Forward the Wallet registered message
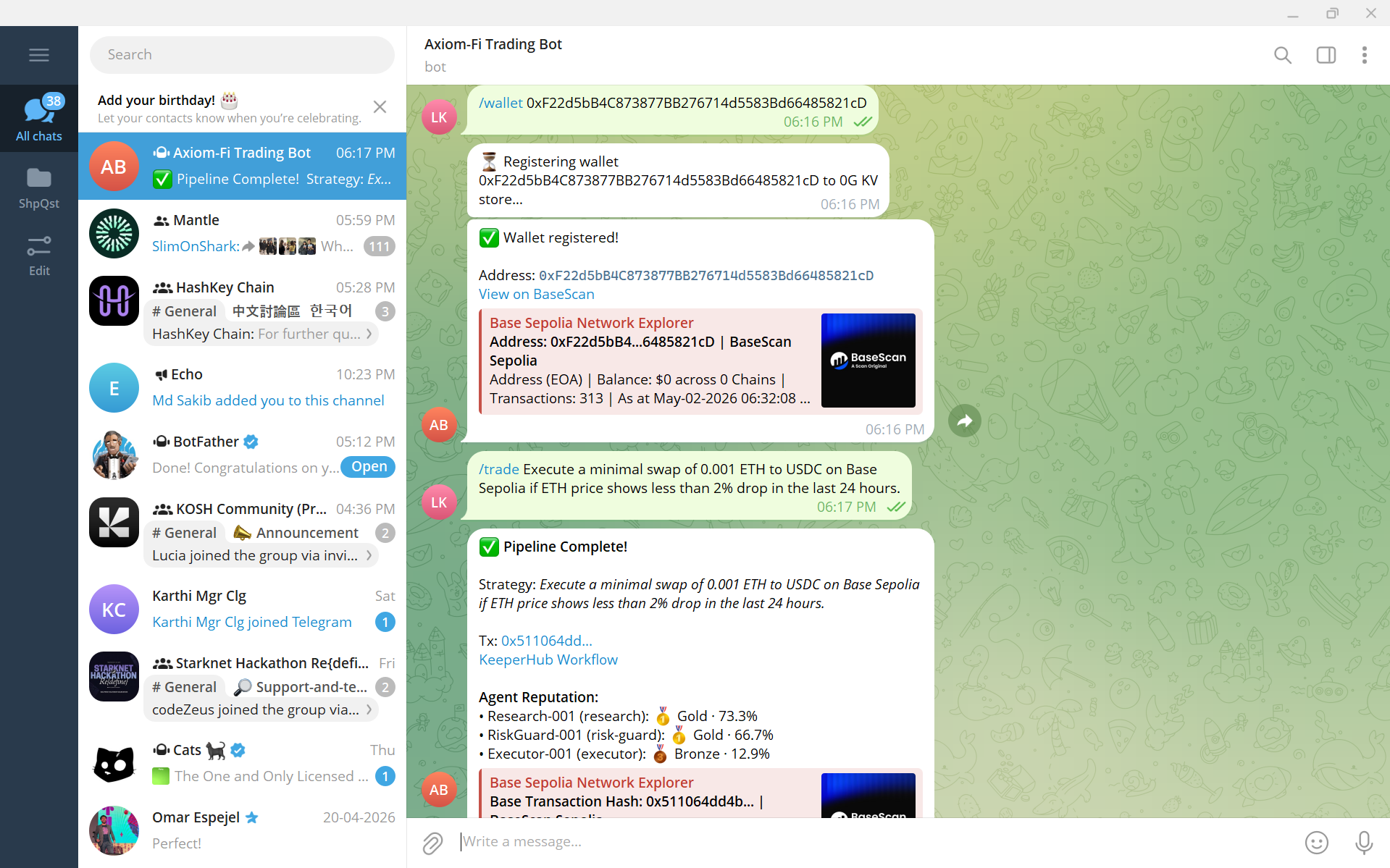 (x=964, y=421)
